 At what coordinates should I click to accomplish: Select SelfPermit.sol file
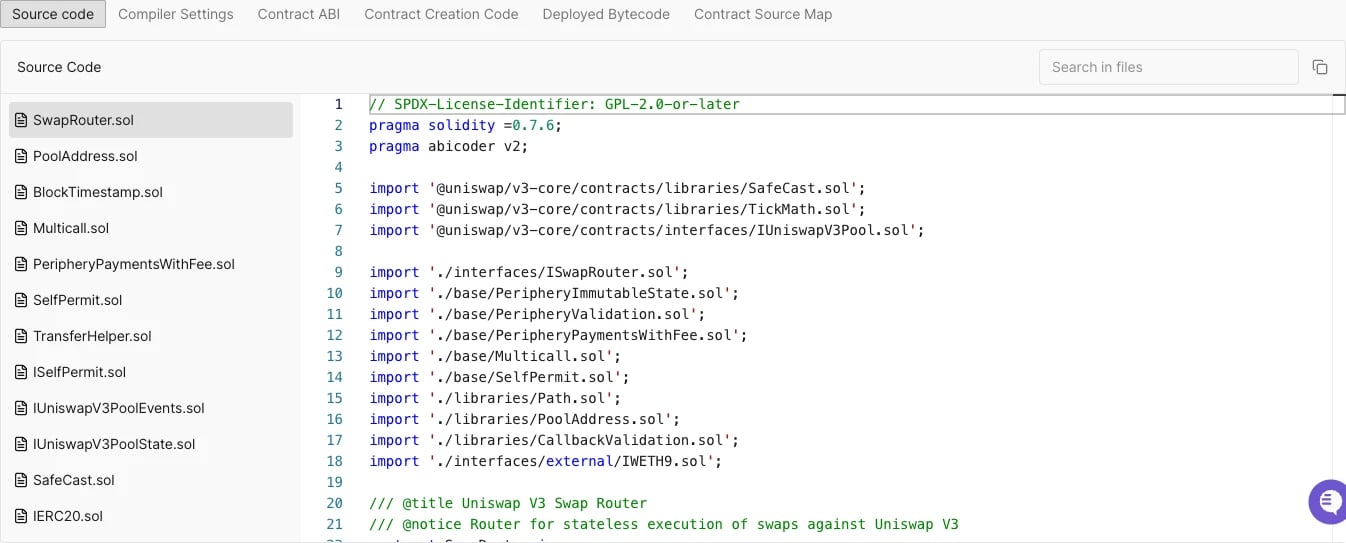[x=151, y=300]
